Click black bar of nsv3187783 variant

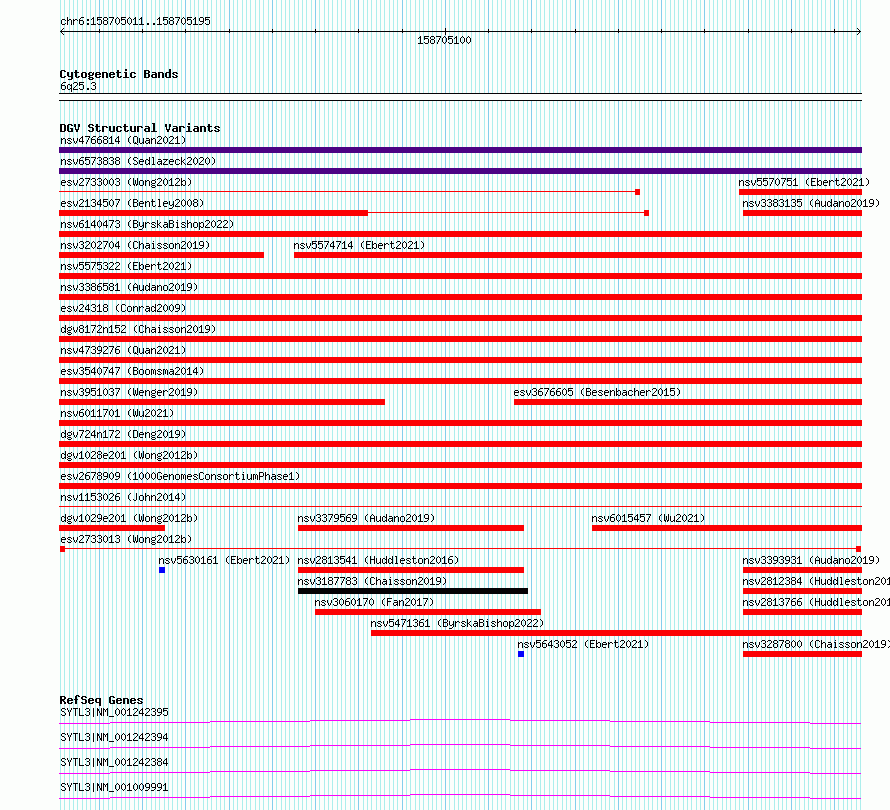[x=413, y=591]
